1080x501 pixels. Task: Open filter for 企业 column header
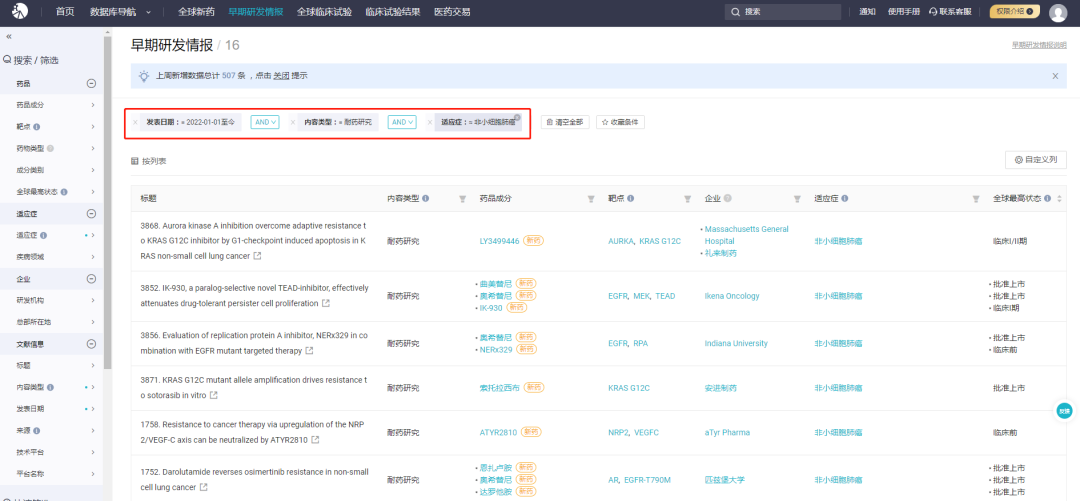[x=797, y=198]
